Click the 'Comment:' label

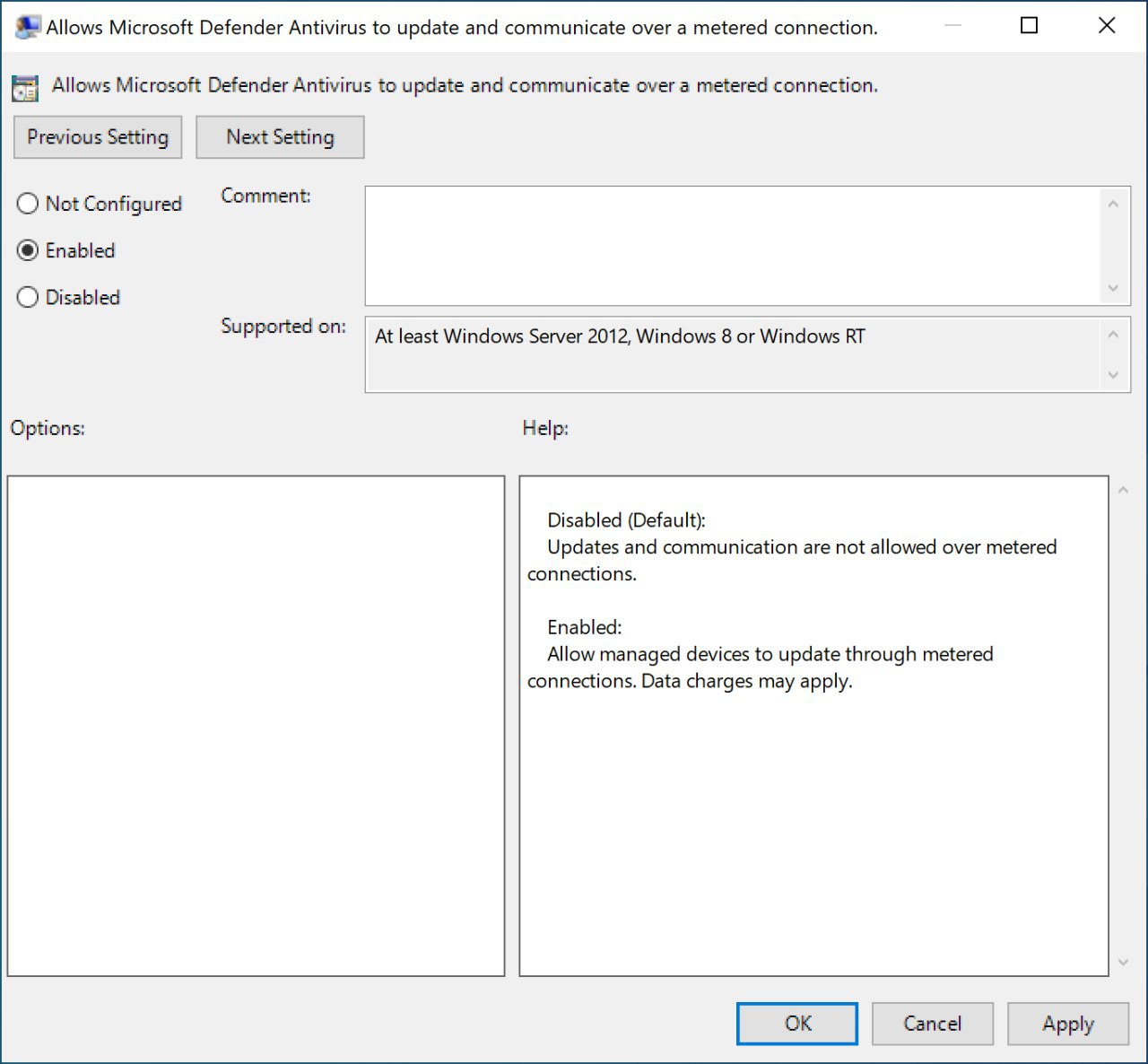pos(265,196)
